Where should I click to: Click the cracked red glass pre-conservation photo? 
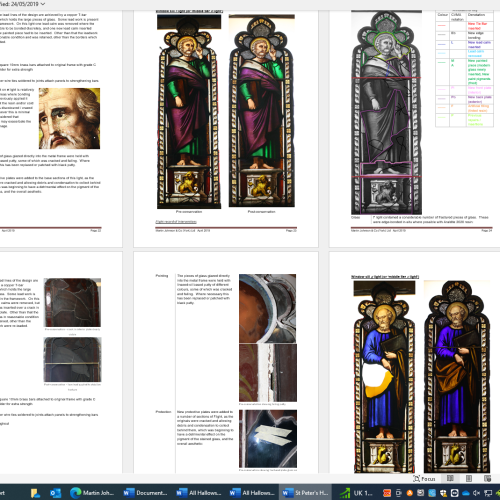coord(72,302)
